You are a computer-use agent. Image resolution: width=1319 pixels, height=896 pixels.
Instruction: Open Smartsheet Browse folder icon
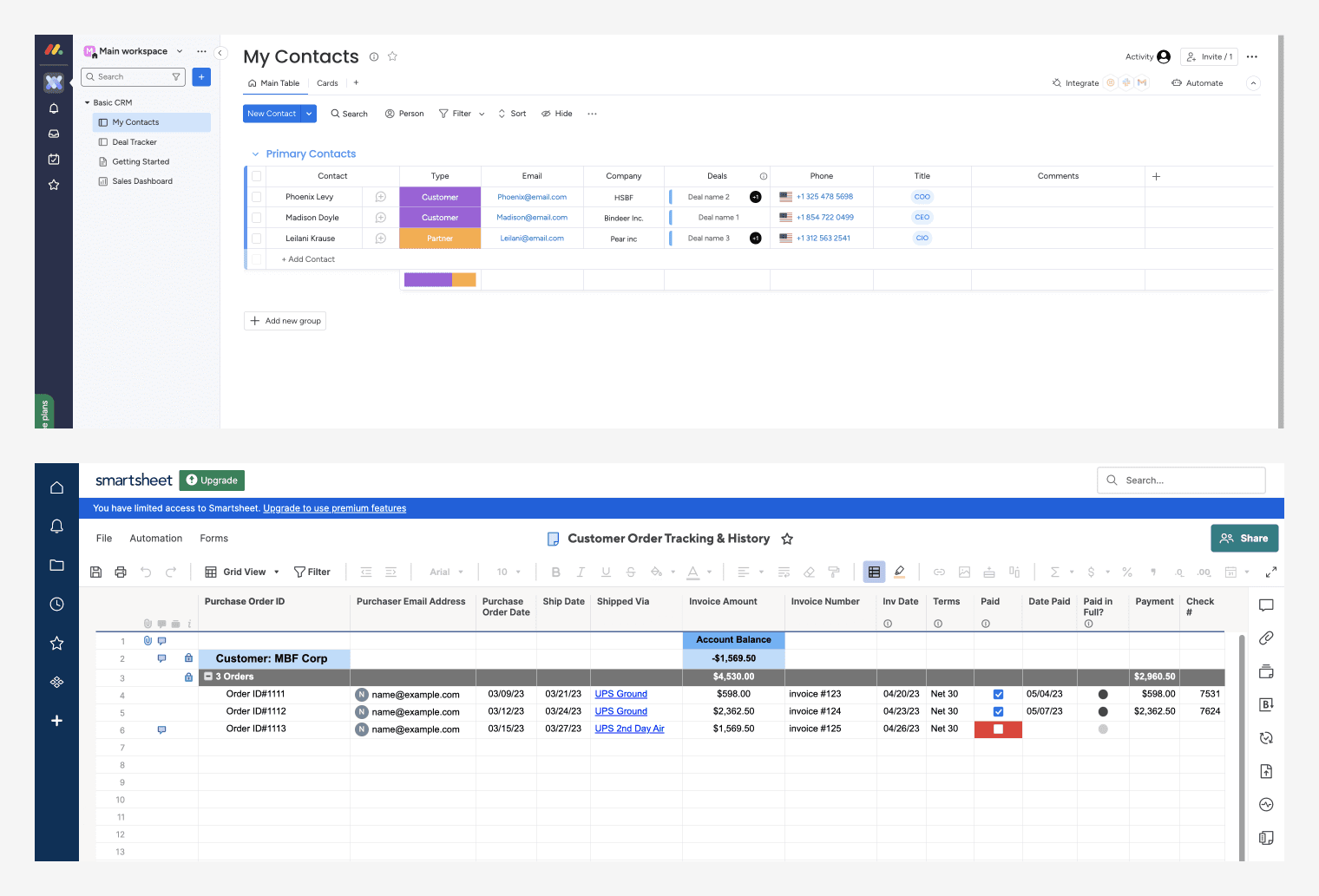tap(56, 565)
